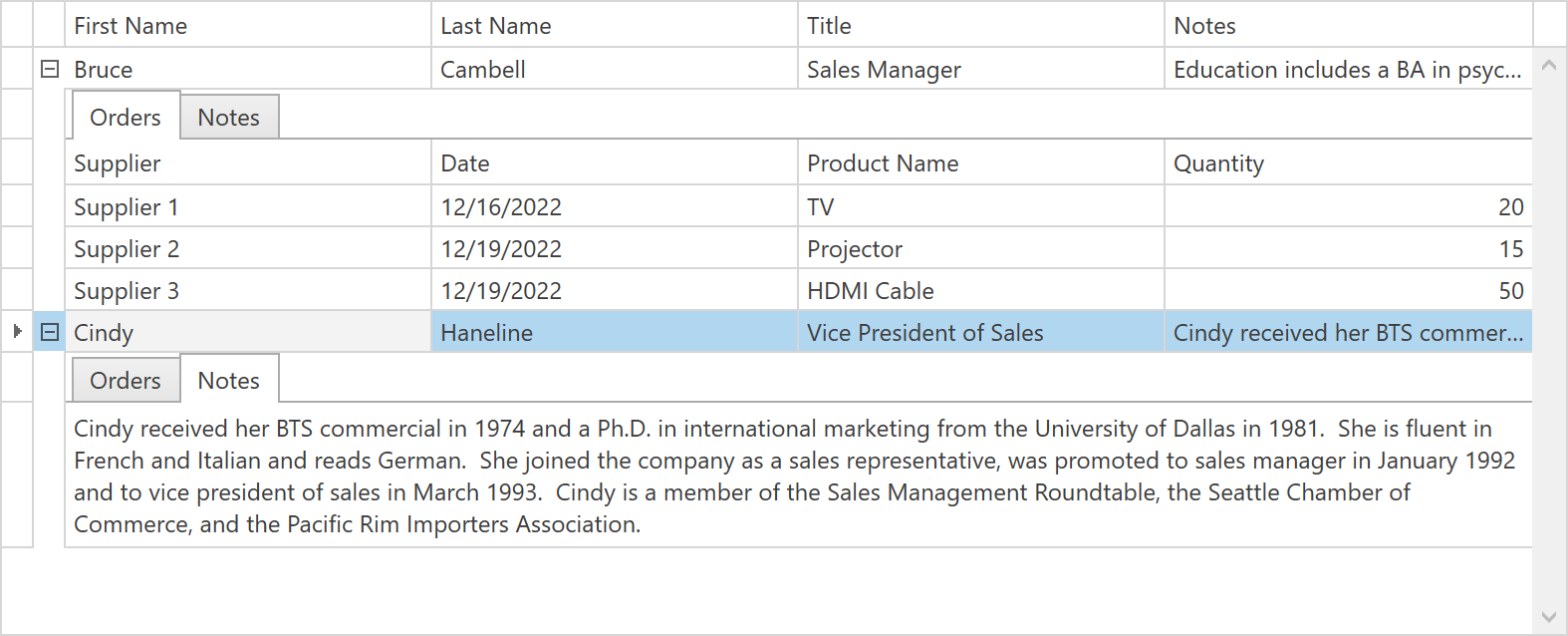Screen dimensions: 1568x636
Task: Click the current row indicator arrow
Action: click(x=17, y=332)
